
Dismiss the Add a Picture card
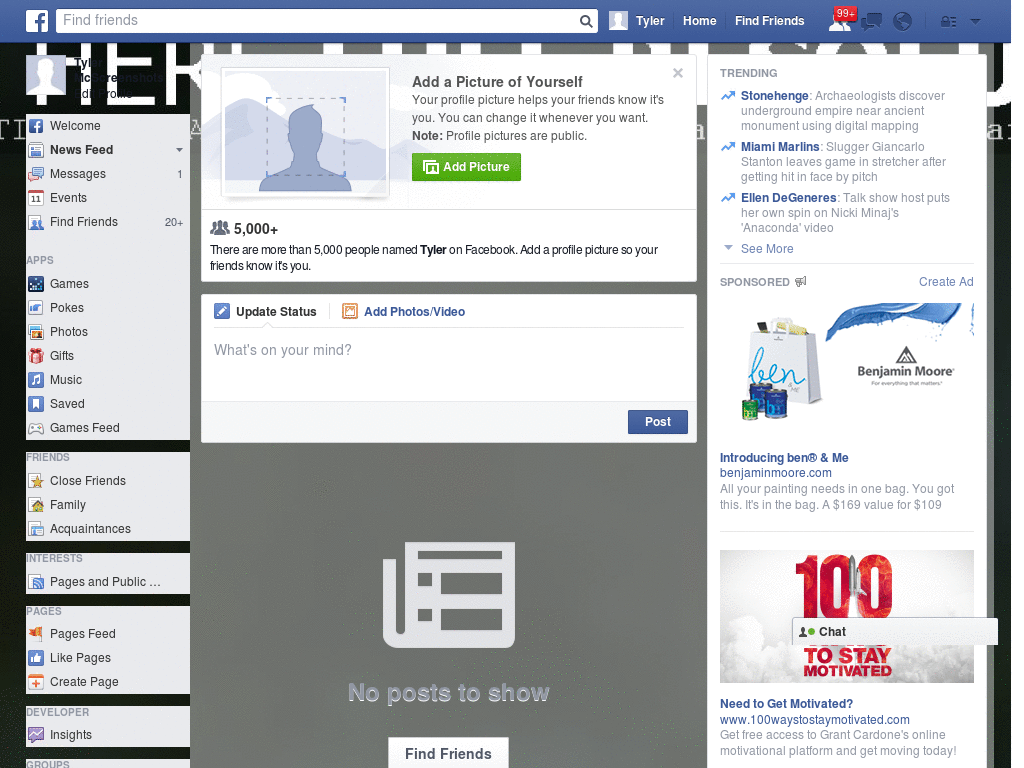coord(678,73)
